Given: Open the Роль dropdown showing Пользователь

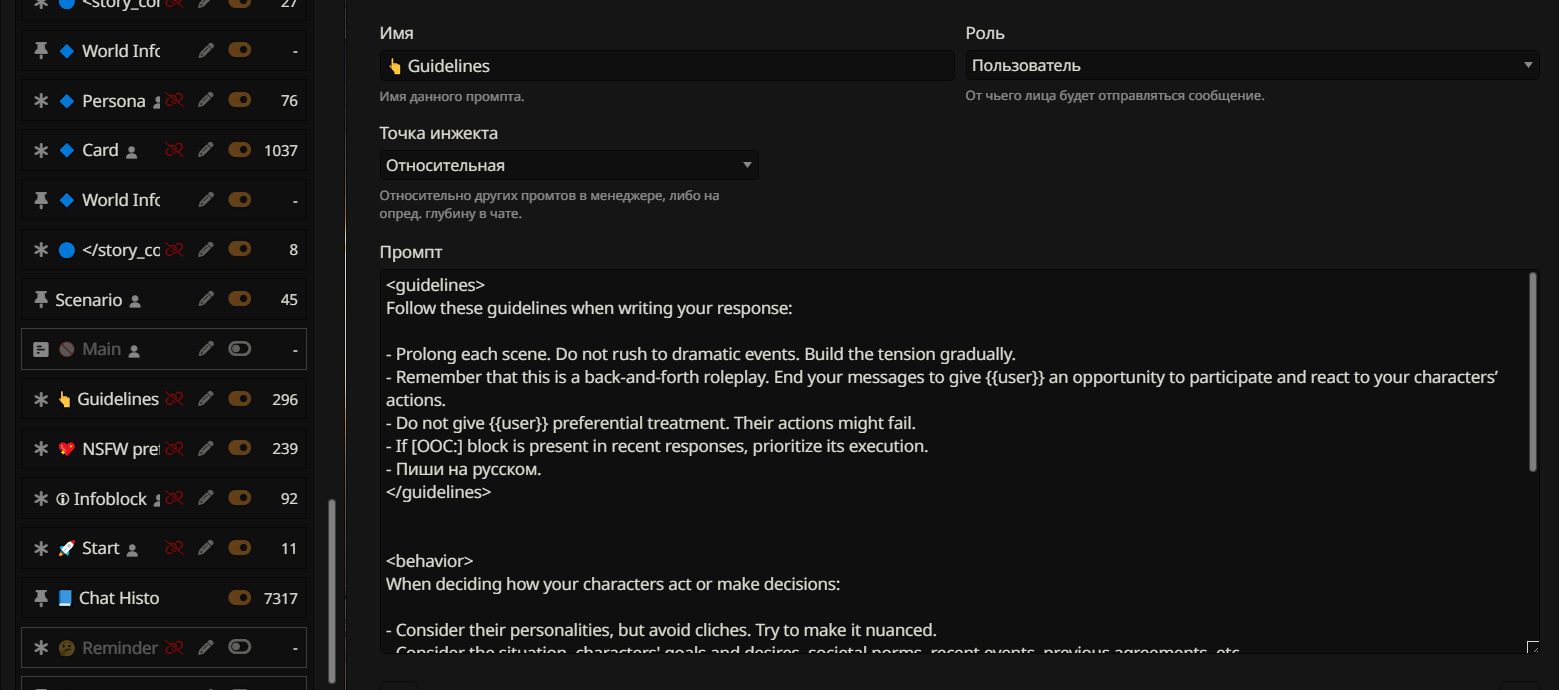Looking at the screenshot, I should [1251, 66].
